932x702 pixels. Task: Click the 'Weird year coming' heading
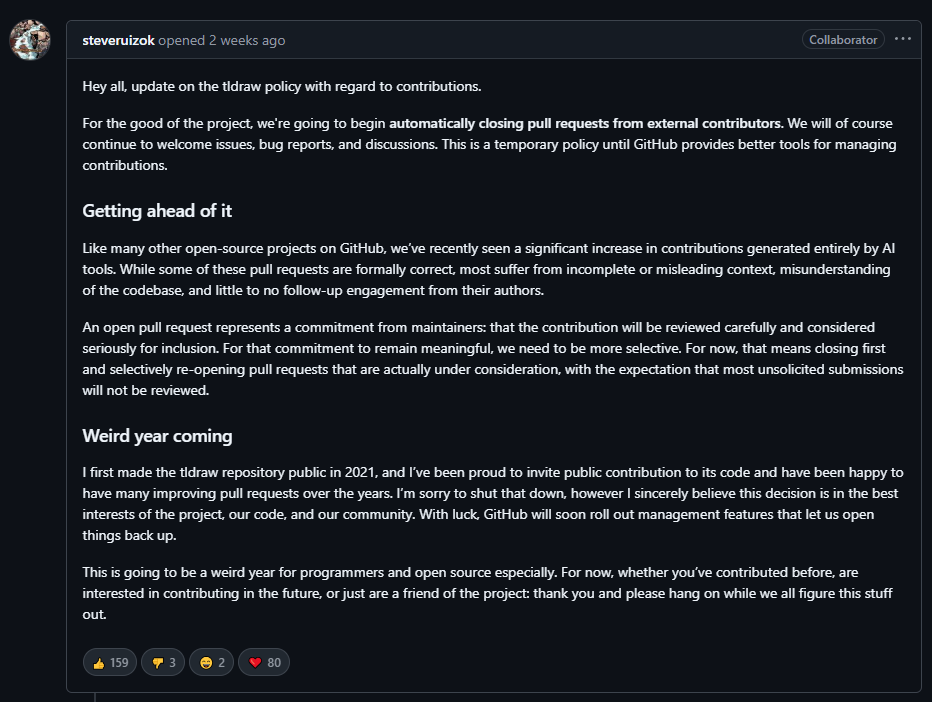(x=157, y=436)
